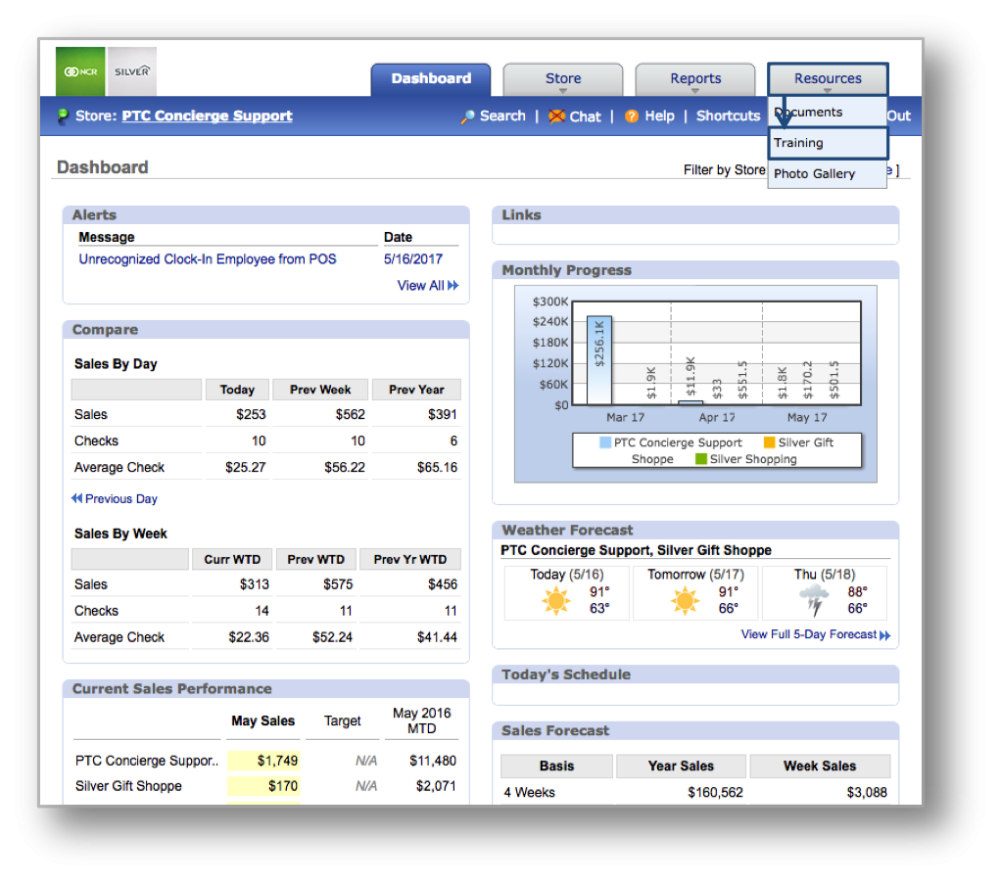Open the Reports tab
The height and width of the screenshot is (882, 1000).
click(695, 79)
